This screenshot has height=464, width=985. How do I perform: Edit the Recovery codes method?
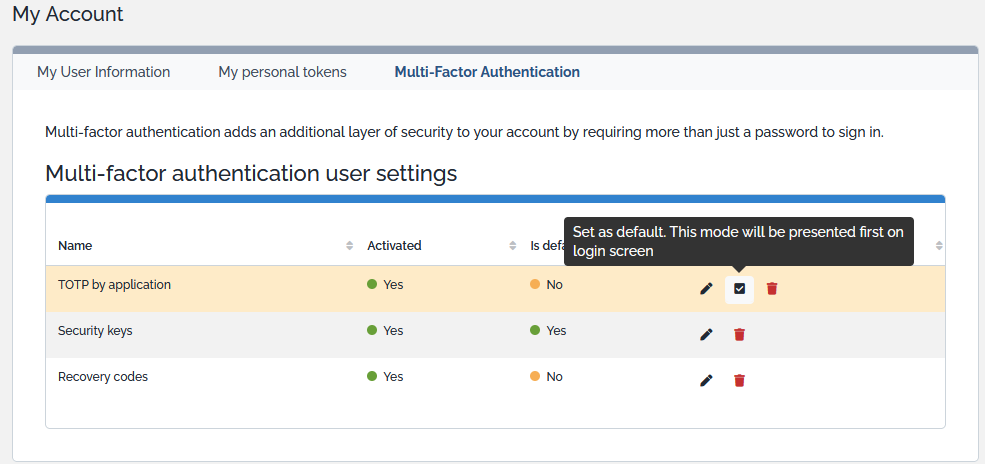point(706,380)
